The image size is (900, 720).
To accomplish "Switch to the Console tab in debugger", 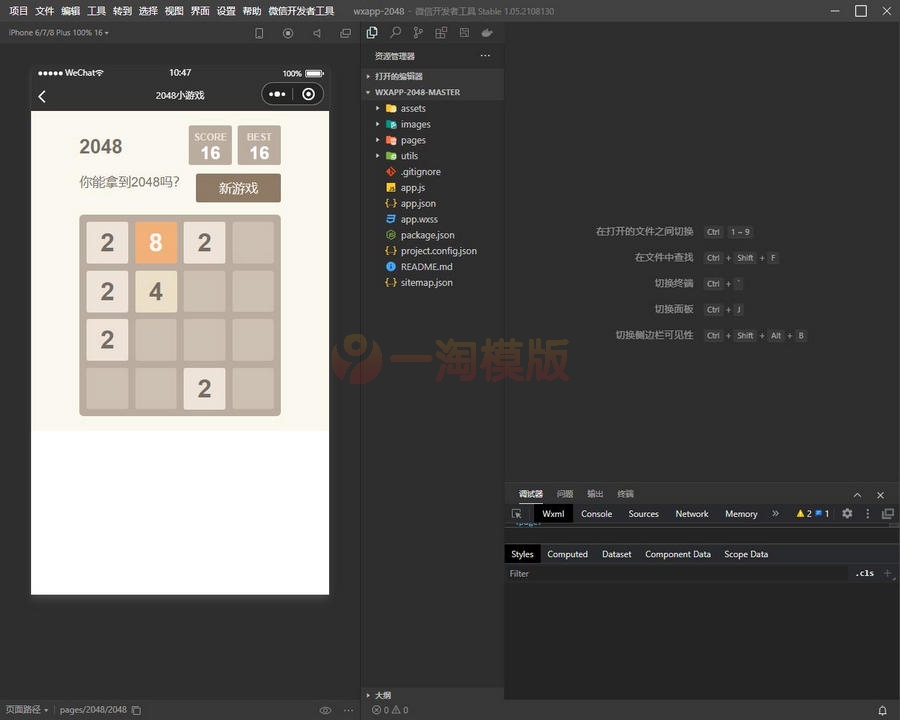I will (x=596, y=513).
